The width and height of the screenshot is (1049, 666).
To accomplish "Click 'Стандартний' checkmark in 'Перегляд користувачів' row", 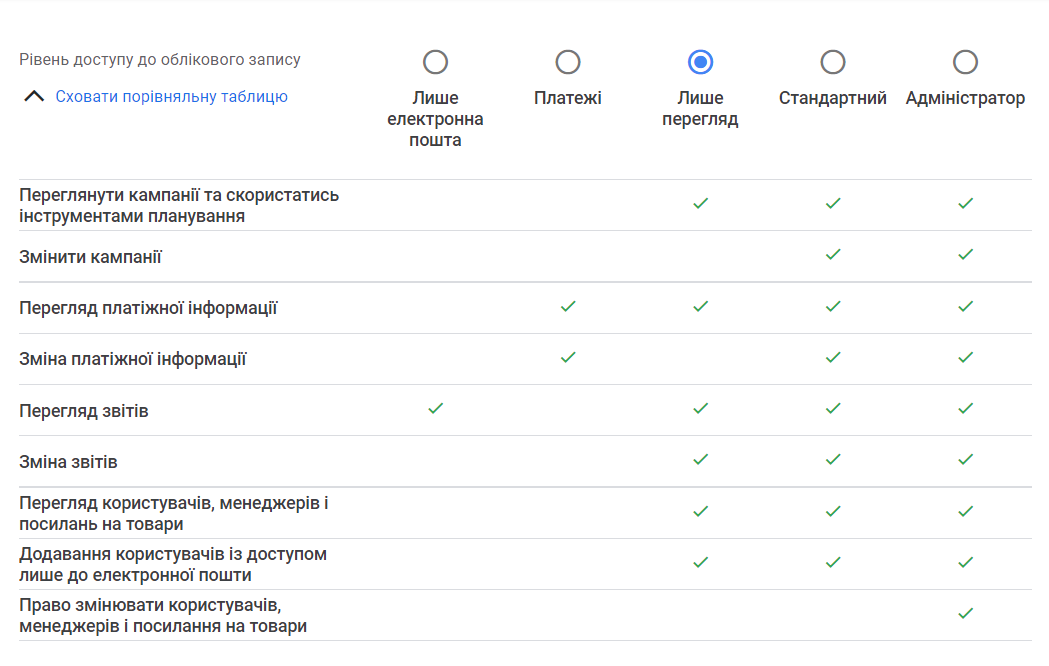I will pos(833,512).
